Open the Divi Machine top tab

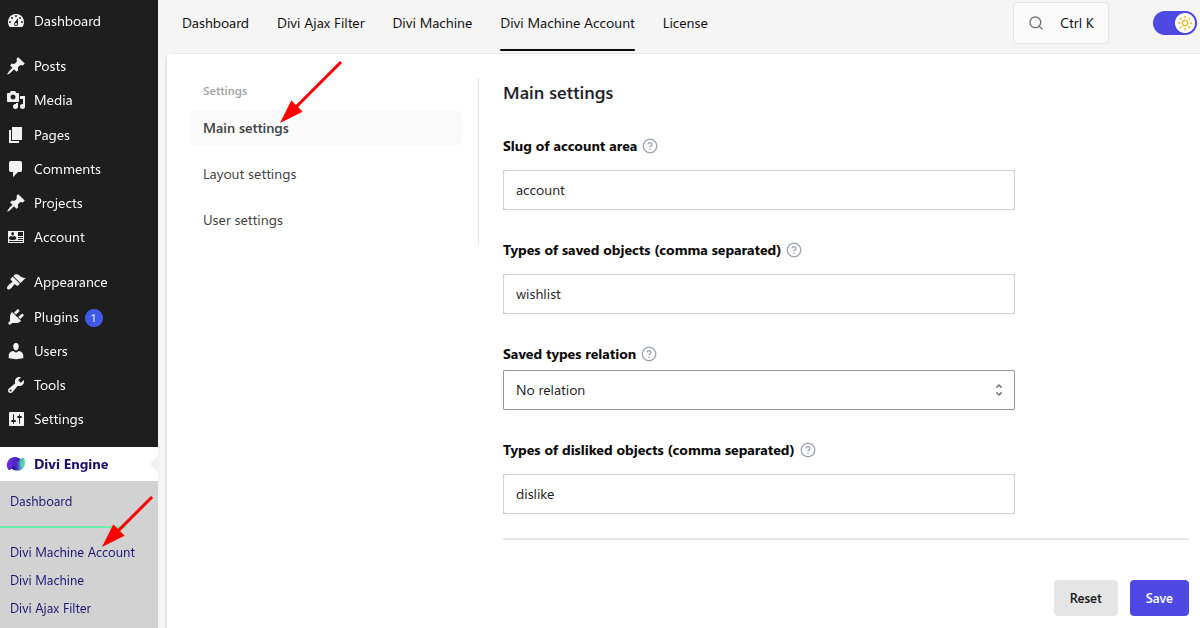pyautogui.click(x=432, y=23)
